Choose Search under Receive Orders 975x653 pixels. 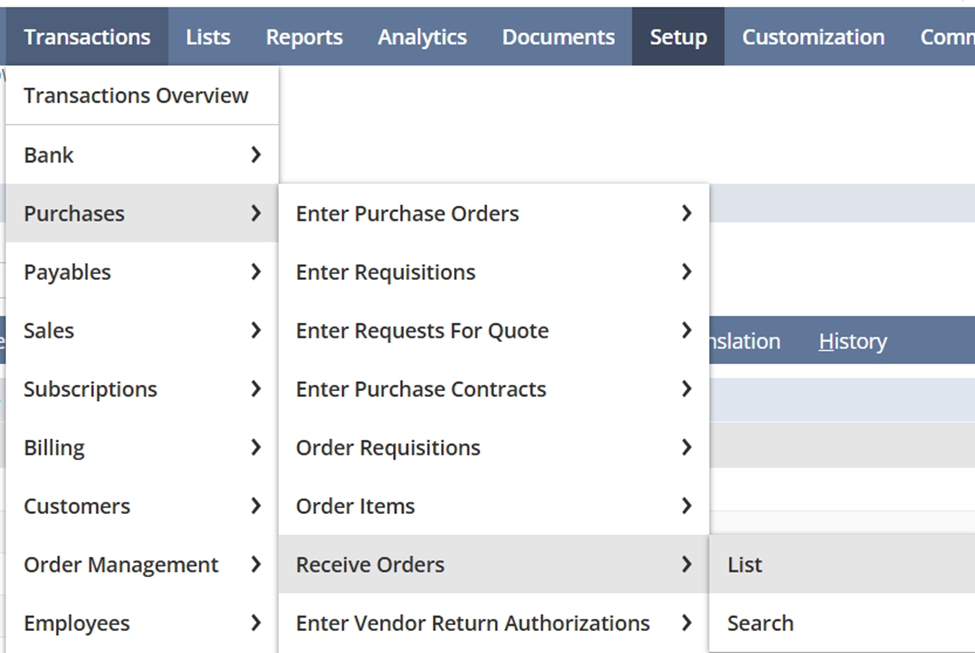pyautogui.click(x=760, y=623)
